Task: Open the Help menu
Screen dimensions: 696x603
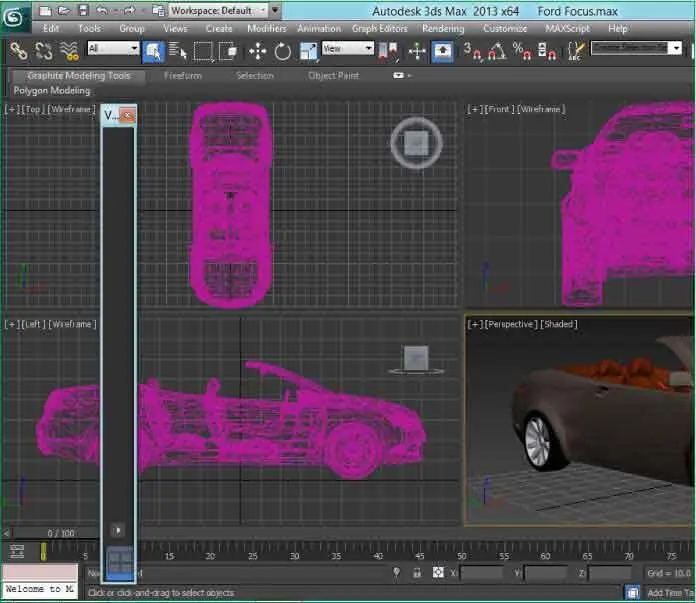Action: pos(617,28)
